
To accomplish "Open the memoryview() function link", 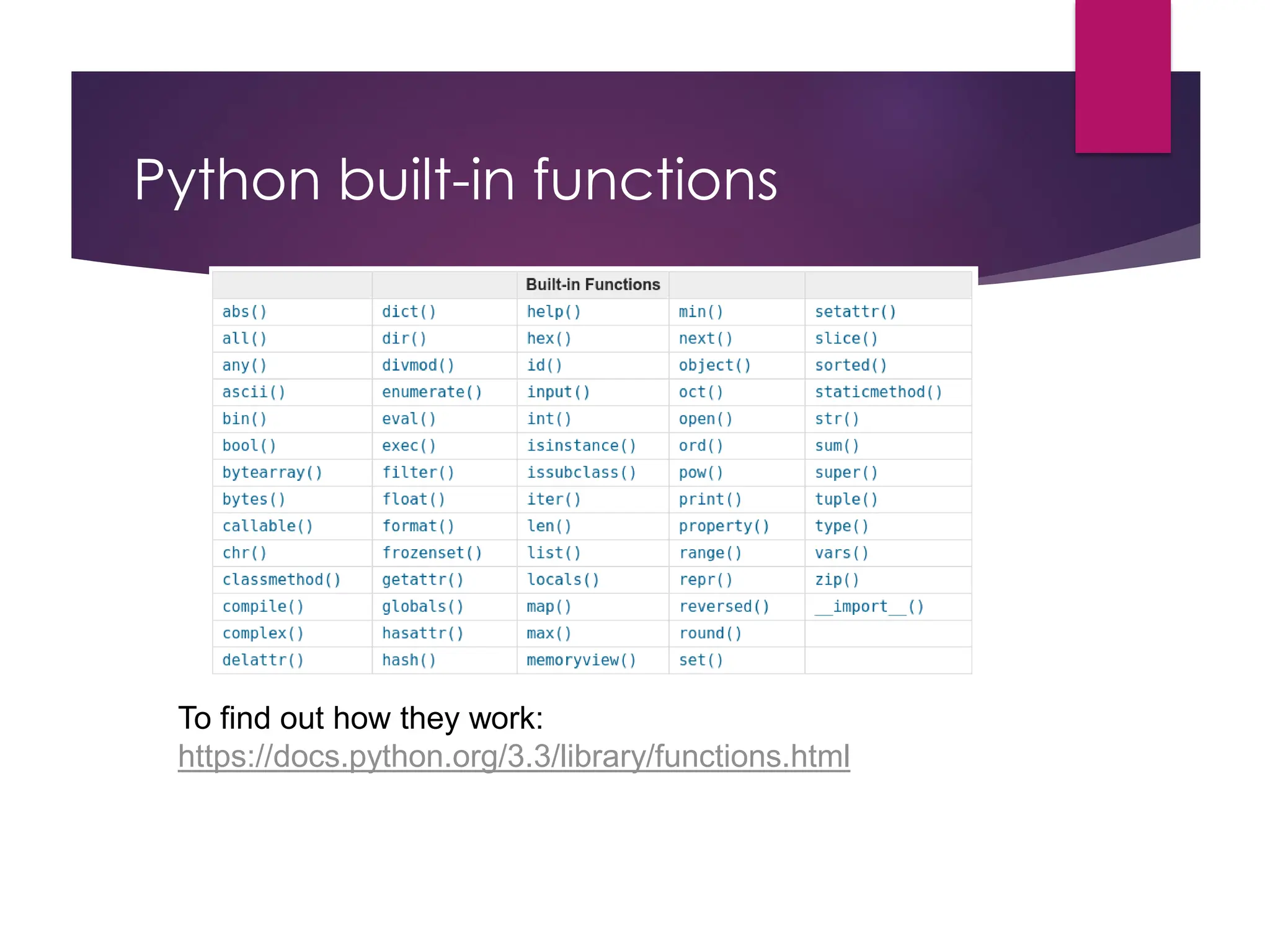I will click(581, 660).
